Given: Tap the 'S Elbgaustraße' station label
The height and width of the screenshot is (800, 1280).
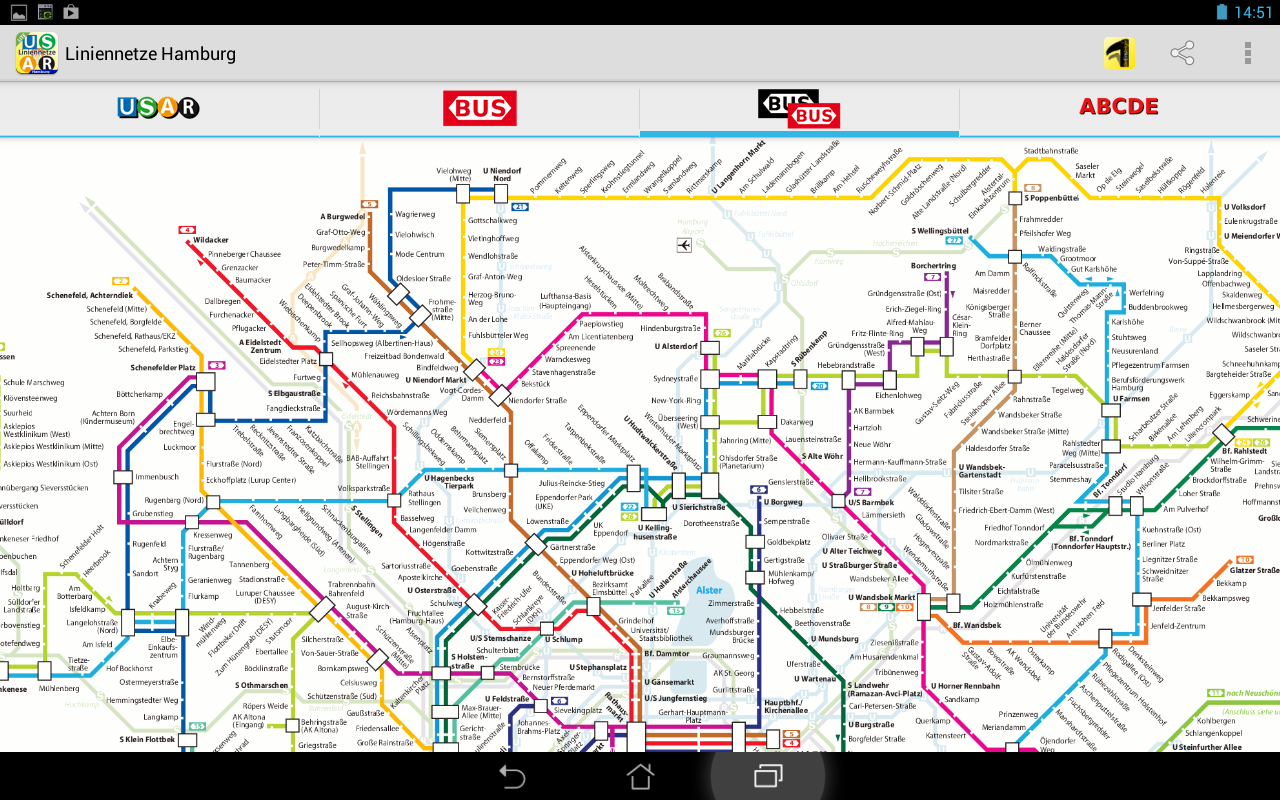Looking at the screenshot, I should click(294, 393).
